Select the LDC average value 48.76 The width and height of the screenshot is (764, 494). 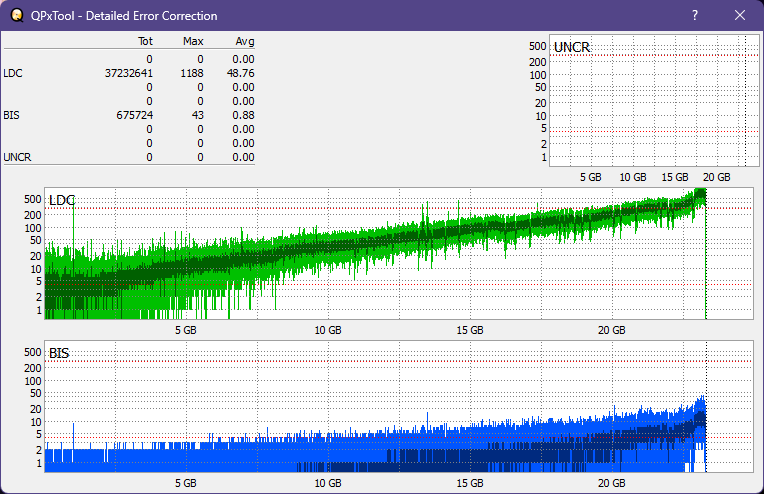click(x=241, y=73)
